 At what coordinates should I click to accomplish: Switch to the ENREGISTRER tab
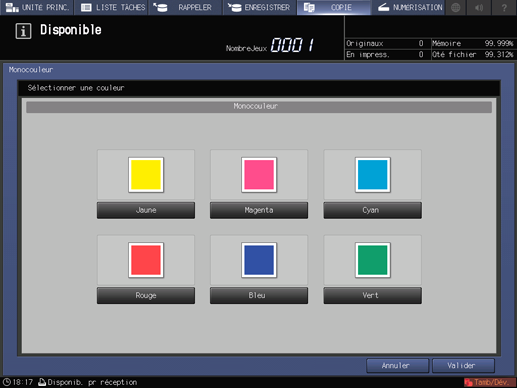[x=259, y=7]
